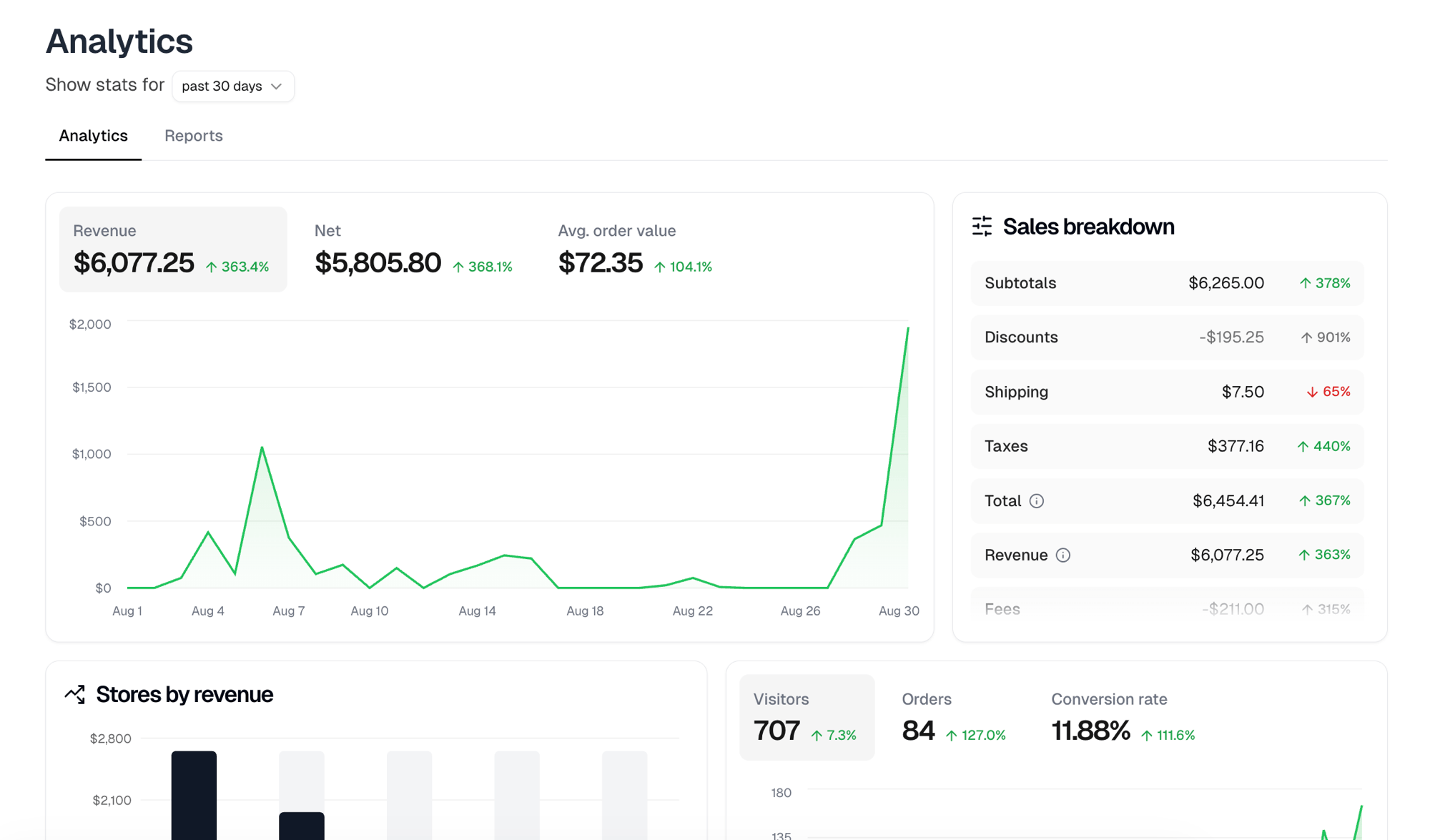Click the Subtotals row
1430x840 pixels.
pos(1167,283)
